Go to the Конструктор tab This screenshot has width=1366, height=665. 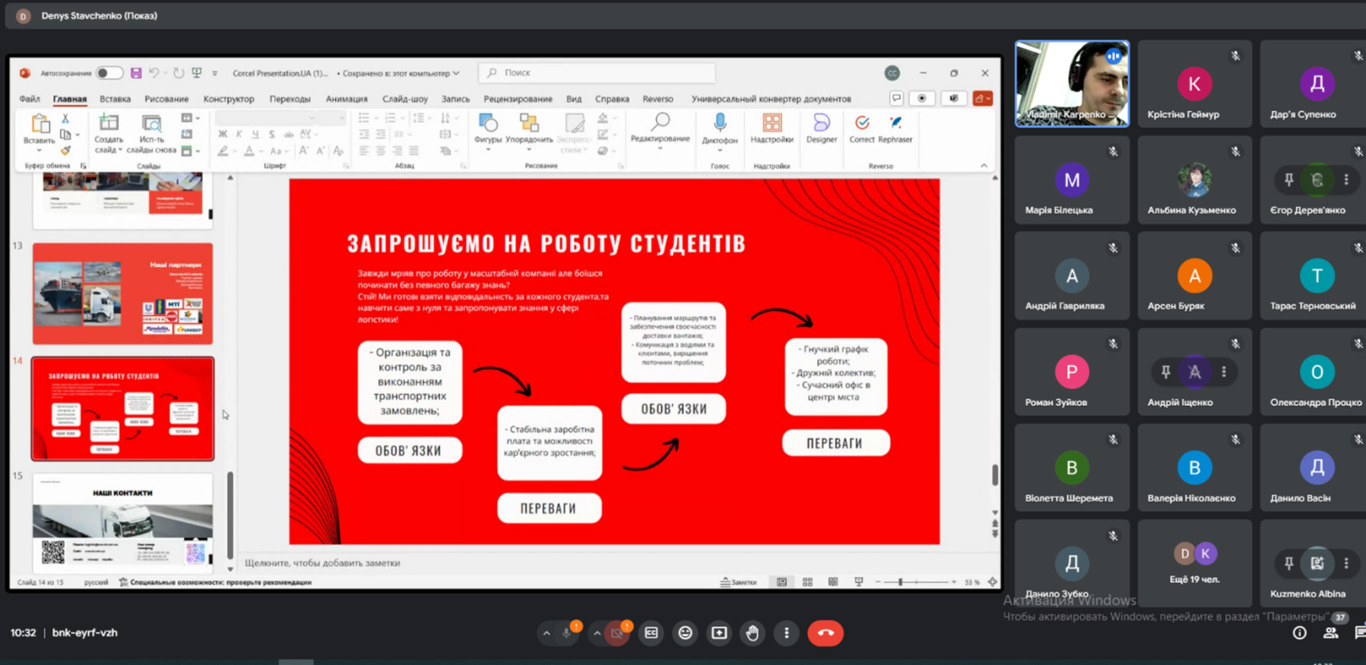(x=229, y=99)
